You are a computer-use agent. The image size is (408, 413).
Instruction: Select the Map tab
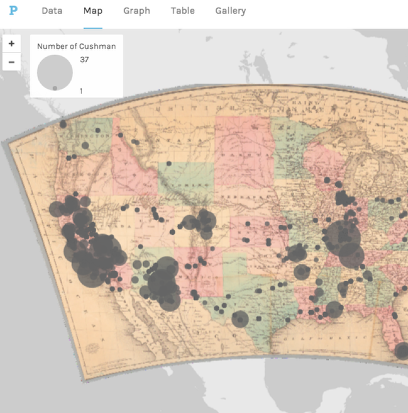93,11
